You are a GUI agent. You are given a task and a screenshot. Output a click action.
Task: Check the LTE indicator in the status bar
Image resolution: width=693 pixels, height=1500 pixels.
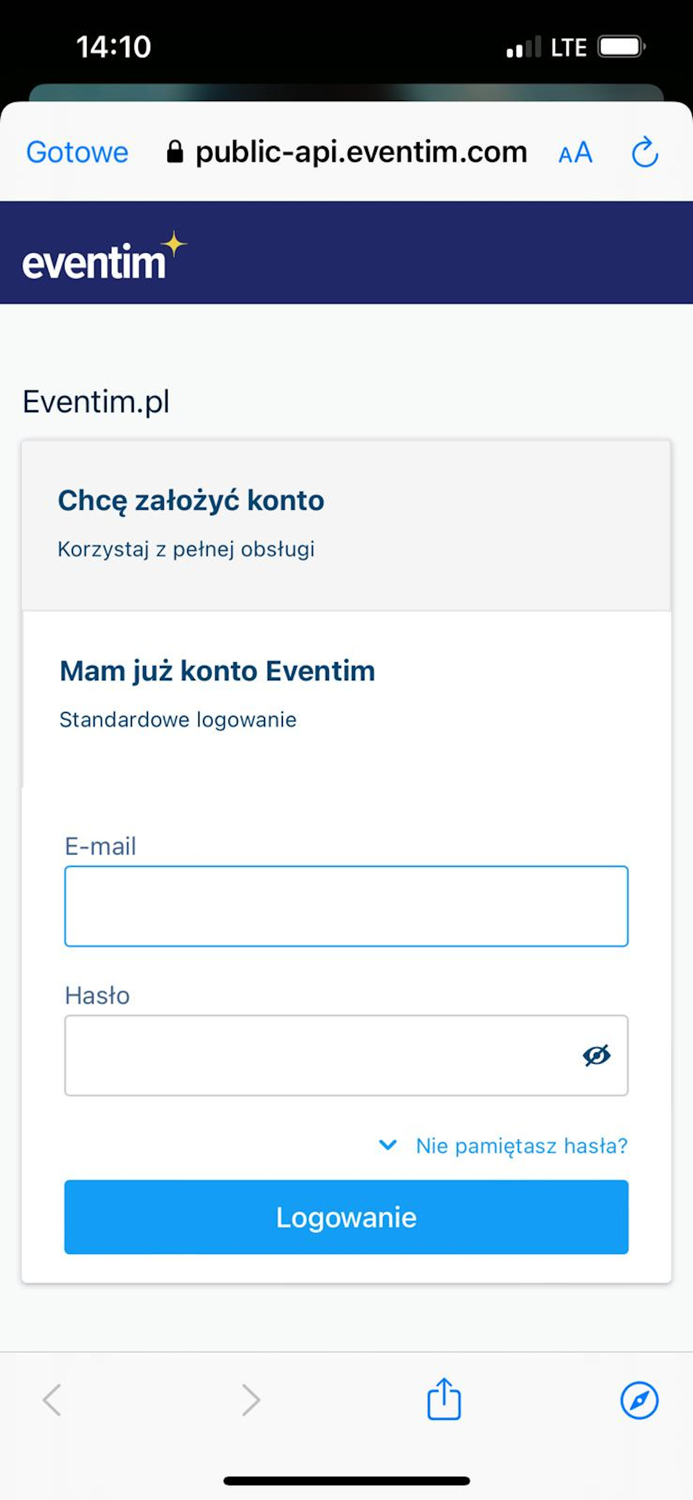click(x=566, y=46)
